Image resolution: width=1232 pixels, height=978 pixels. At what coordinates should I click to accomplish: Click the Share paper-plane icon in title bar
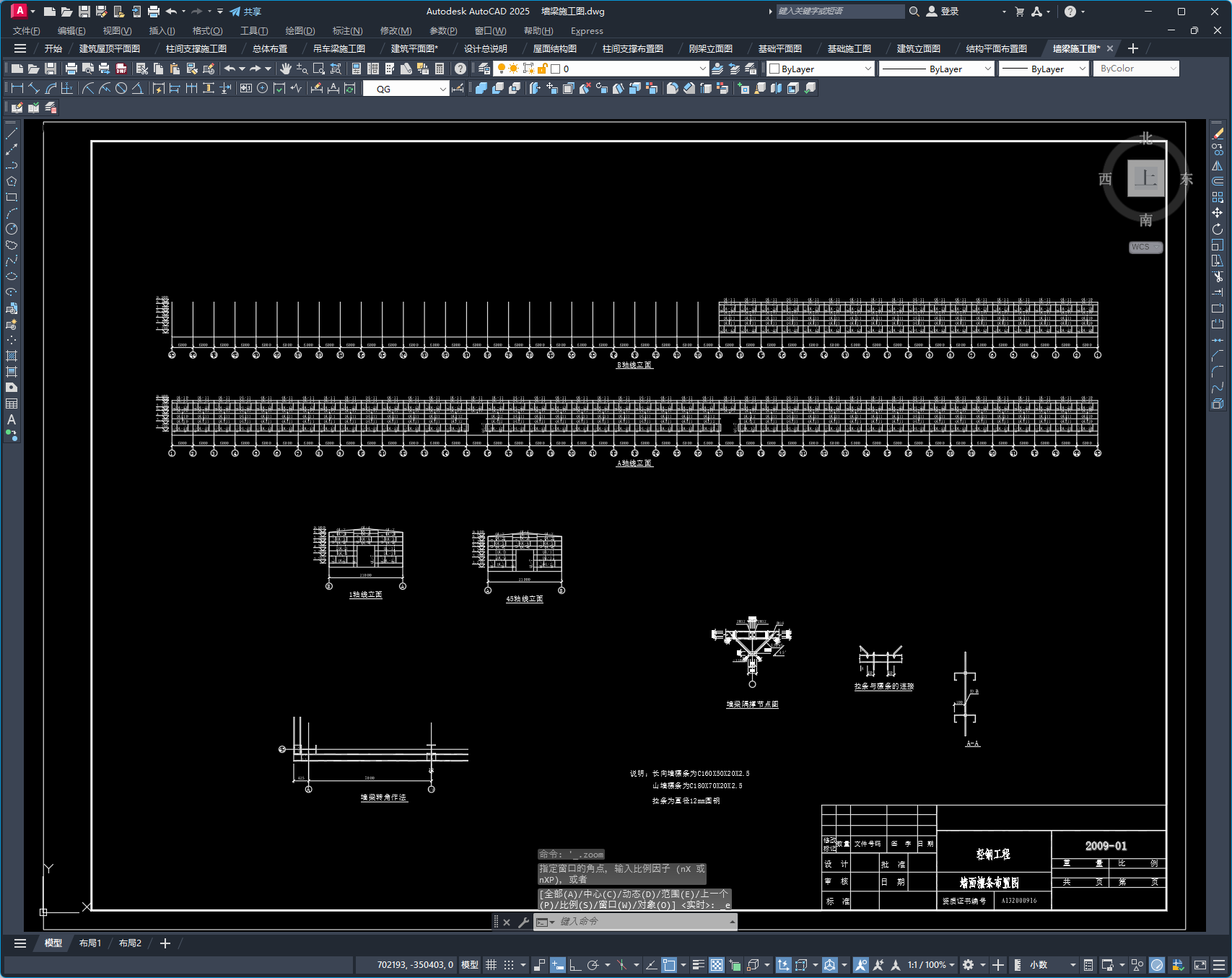[235, 12]
